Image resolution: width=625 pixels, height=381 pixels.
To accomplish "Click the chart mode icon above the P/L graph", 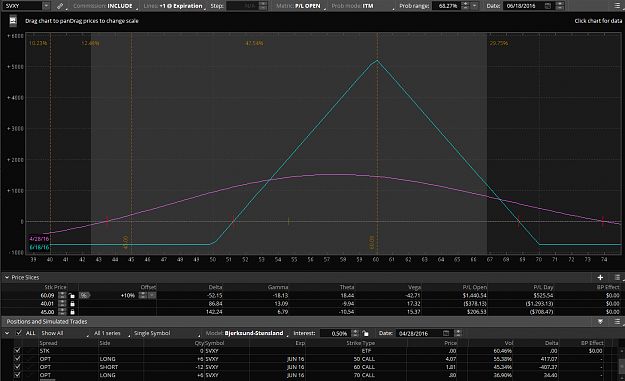I will [13, 21].
